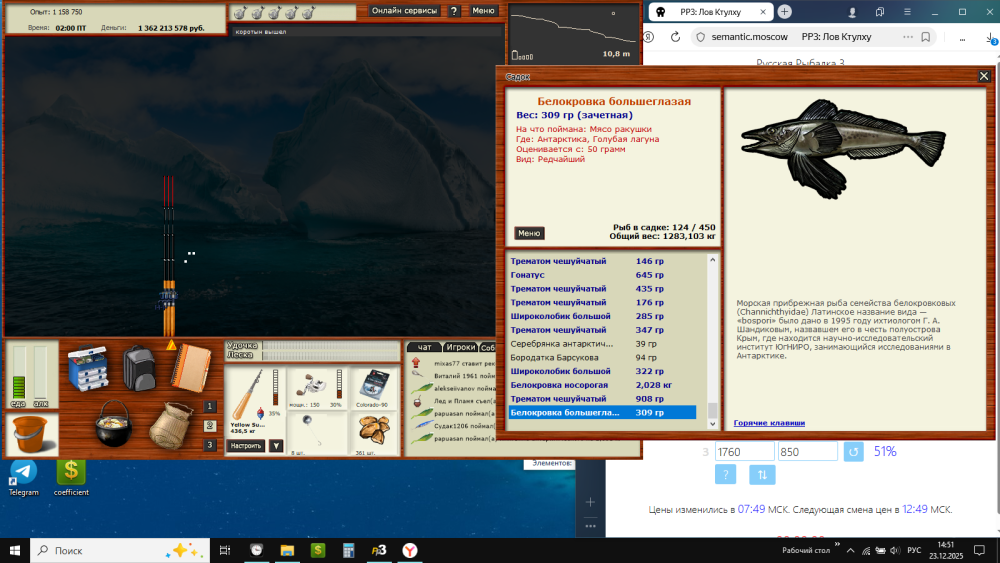Select the Yellow Su... fishing rod slot
This screenshot has width=1000, height=563.
click(x=254, y=402)
